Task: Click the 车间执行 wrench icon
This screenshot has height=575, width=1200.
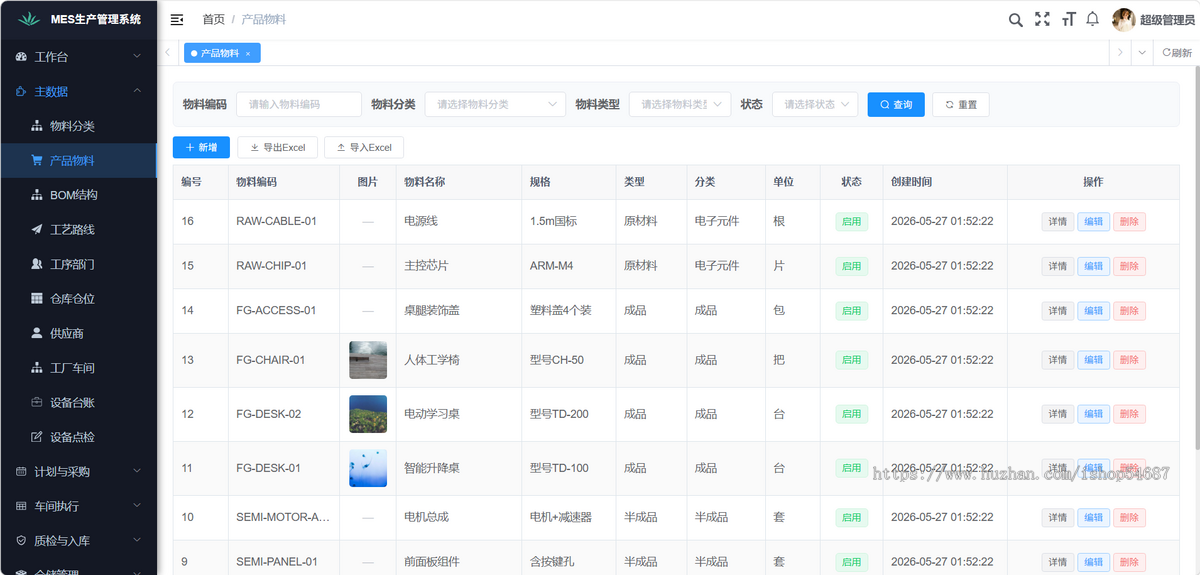Action: pyautogui.click(x=22, y=506)
